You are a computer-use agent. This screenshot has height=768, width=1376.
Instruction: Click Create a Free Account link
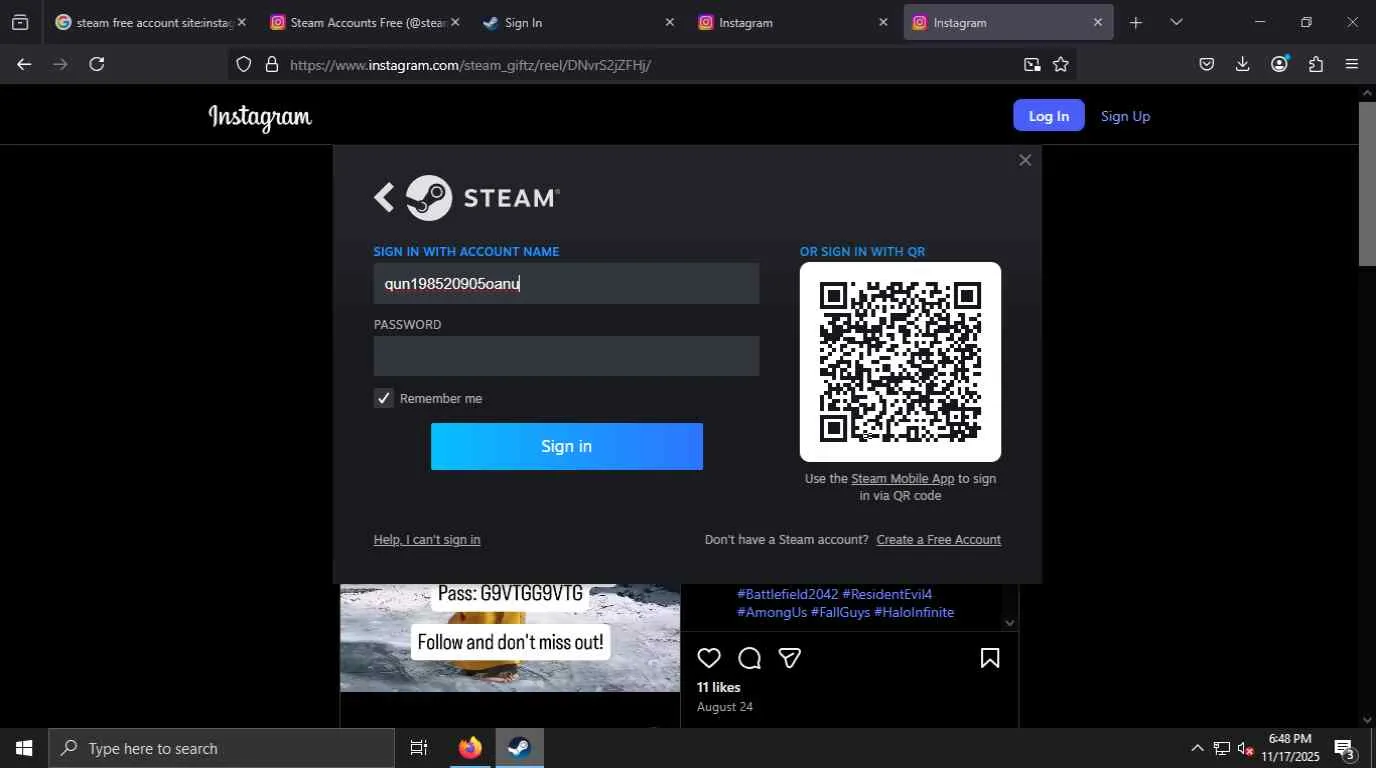click(938, 540)
